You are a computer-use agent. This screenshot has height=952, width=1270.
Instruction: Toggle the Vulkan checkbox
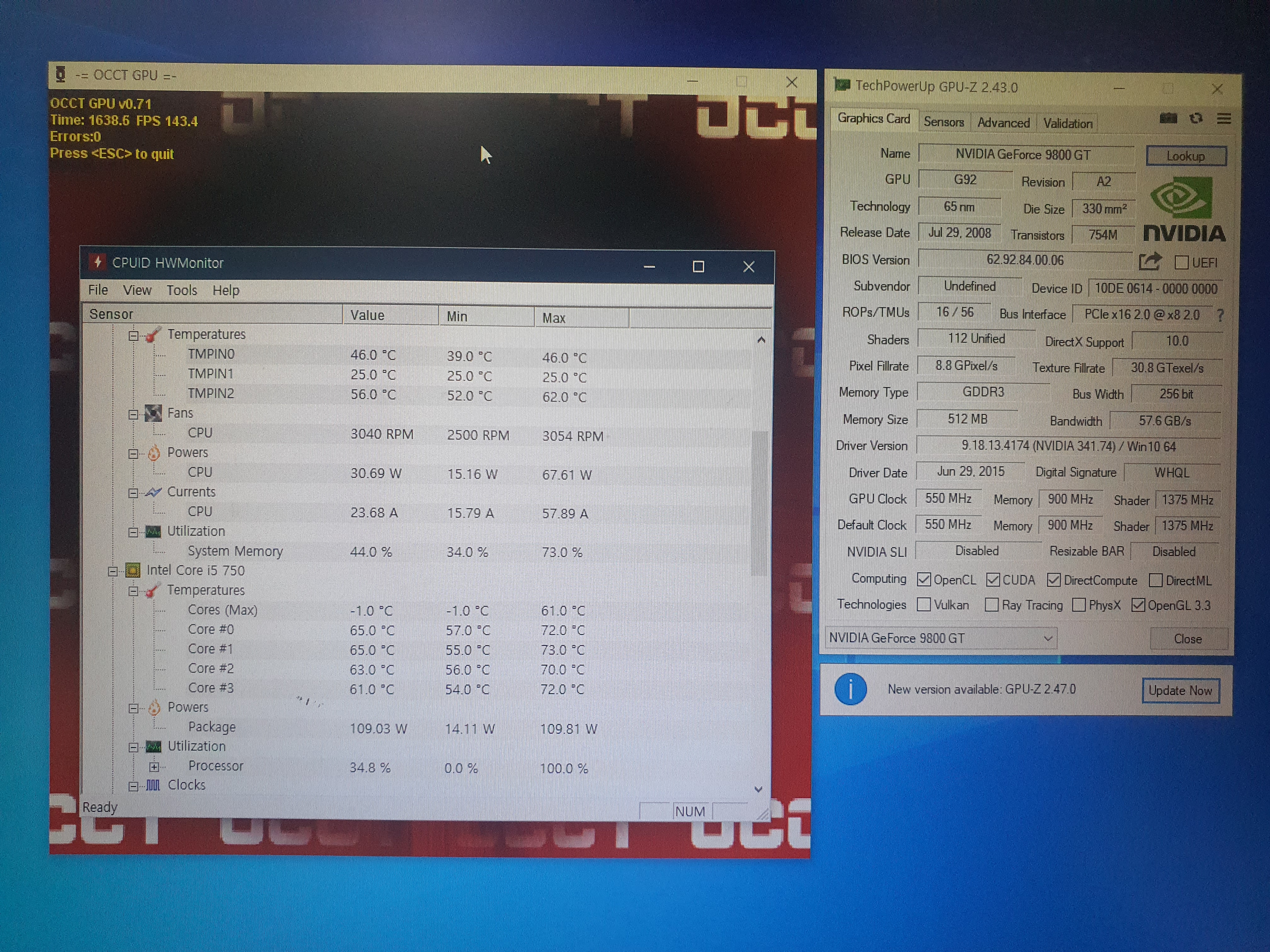(924, 605)
